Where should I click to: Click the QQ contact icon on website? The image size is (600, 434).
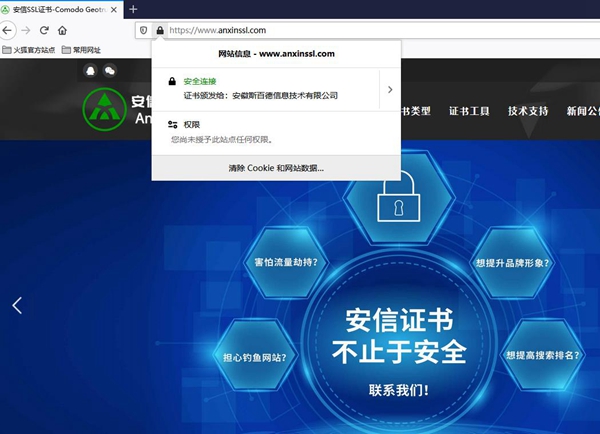click(x=92, y=71)
